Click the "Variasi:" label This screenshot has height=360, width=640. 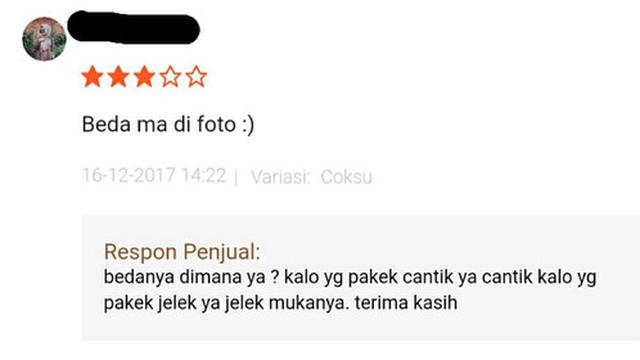pyautogui.click(x=281, y=177)
